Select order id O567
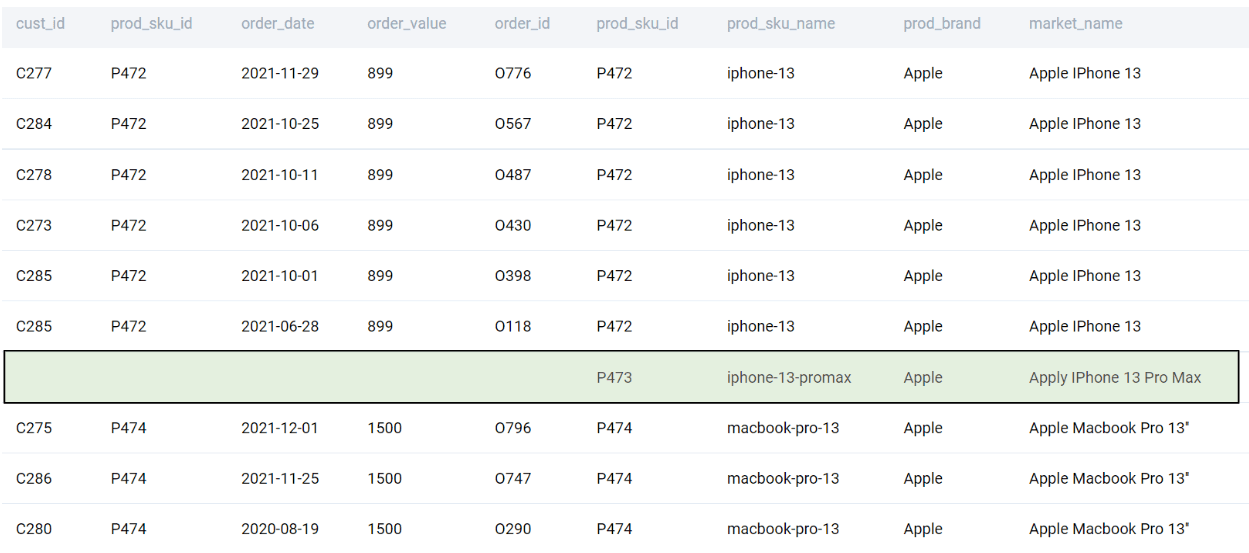This screenshot has height=553, width=1249. point(513,124)
